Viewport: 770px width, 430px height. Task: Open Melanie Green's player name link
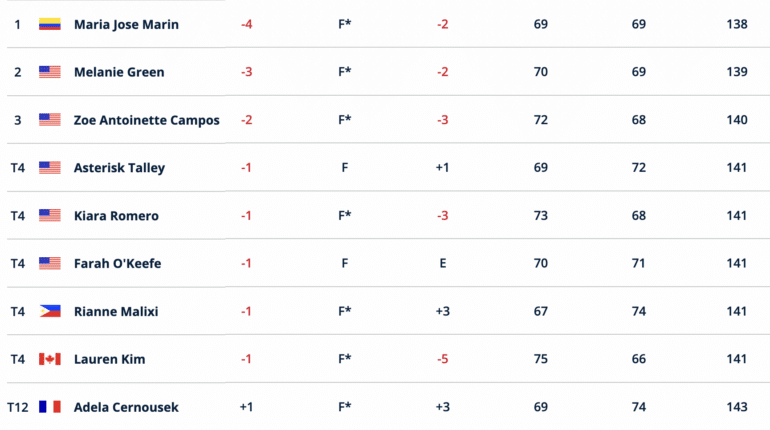(x=119, y=72)
